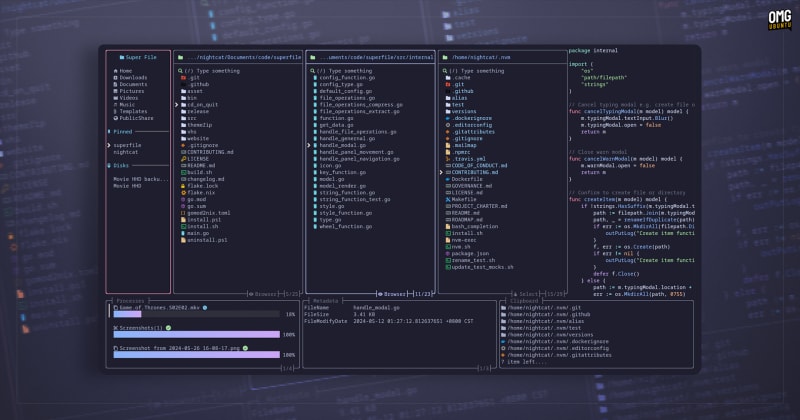The height and width of the screenshot is (420, 800).
Task: Expand the Pinned section in the sidebar
Action: (x=122, y=131)
